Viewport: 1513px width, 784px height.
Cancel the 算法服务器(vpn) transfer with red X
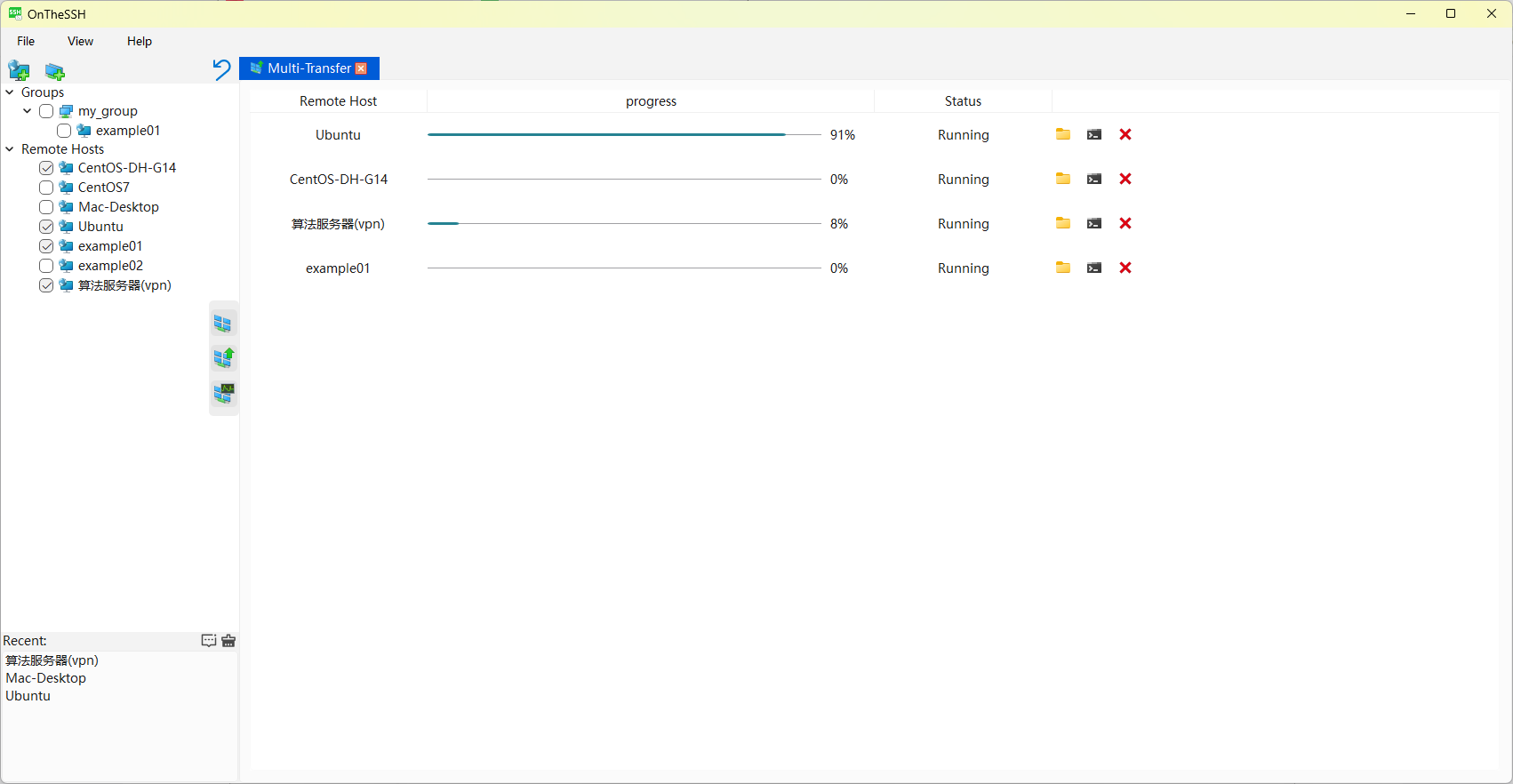1125,223
